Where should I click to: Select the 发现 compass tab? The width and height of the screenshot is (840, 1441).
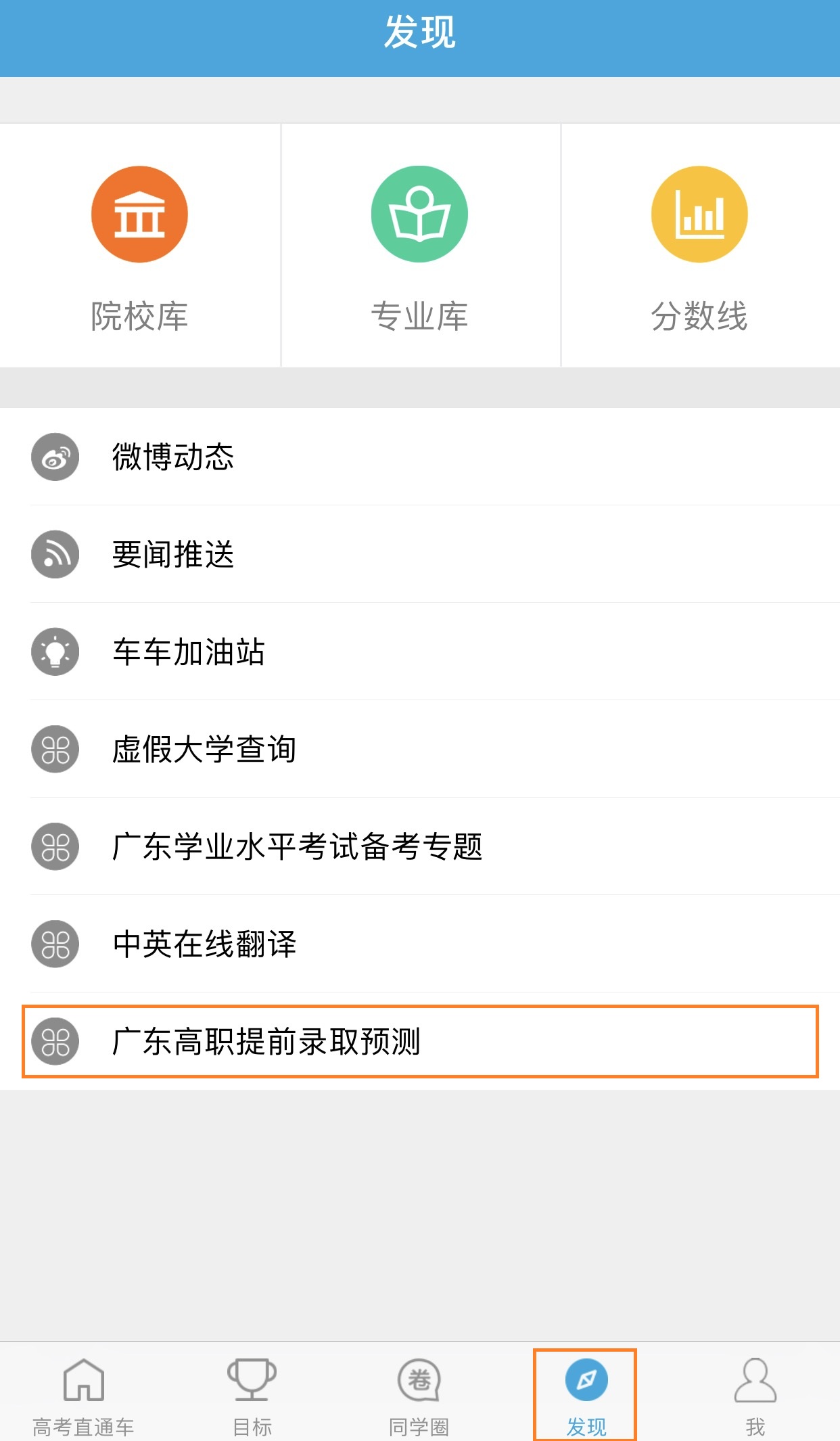tap(586, 1395)
